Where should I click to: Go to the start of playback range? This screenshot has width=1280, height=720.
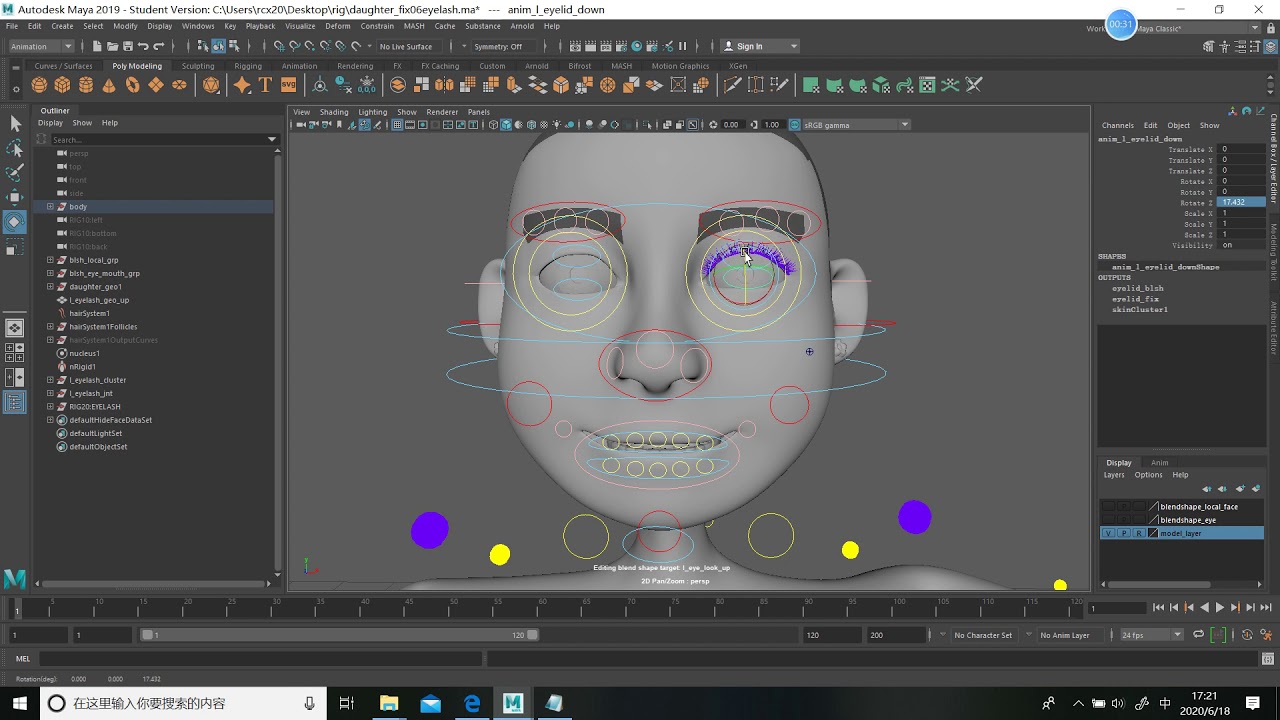1158,607
